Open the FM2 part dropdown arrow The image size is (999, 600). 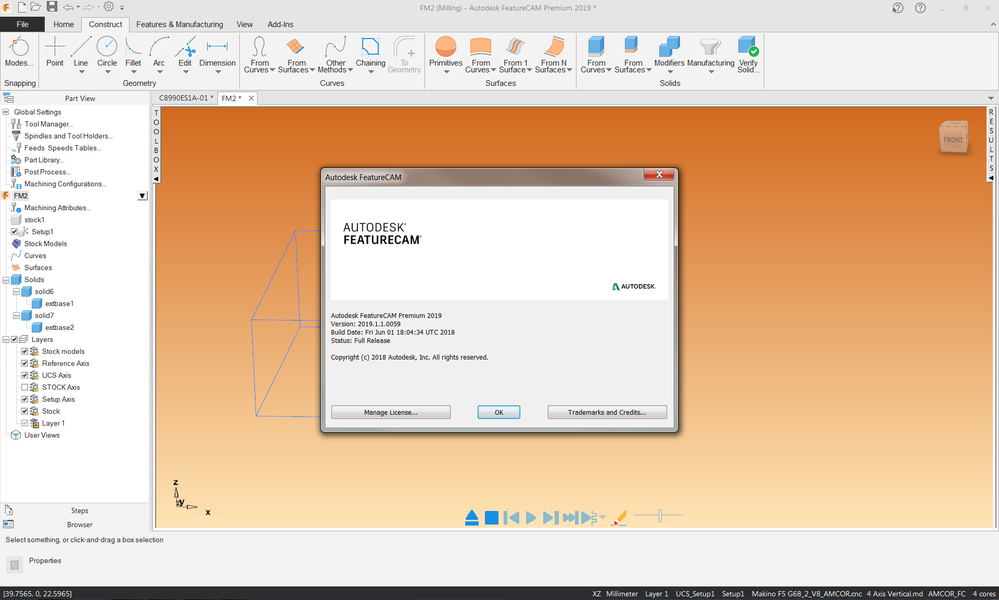(142, 196)
